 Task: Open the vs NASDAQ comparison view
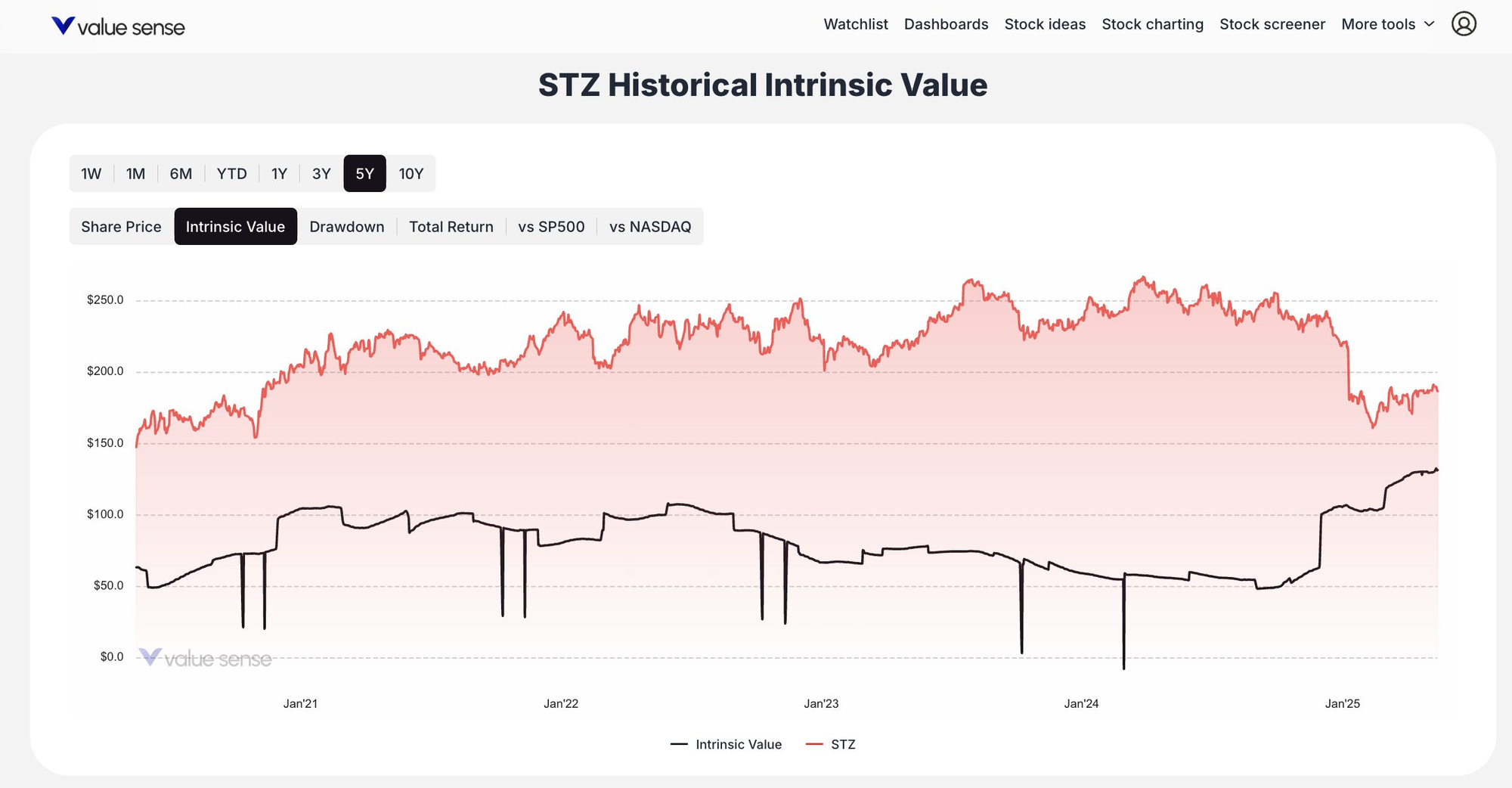[651, 226]
